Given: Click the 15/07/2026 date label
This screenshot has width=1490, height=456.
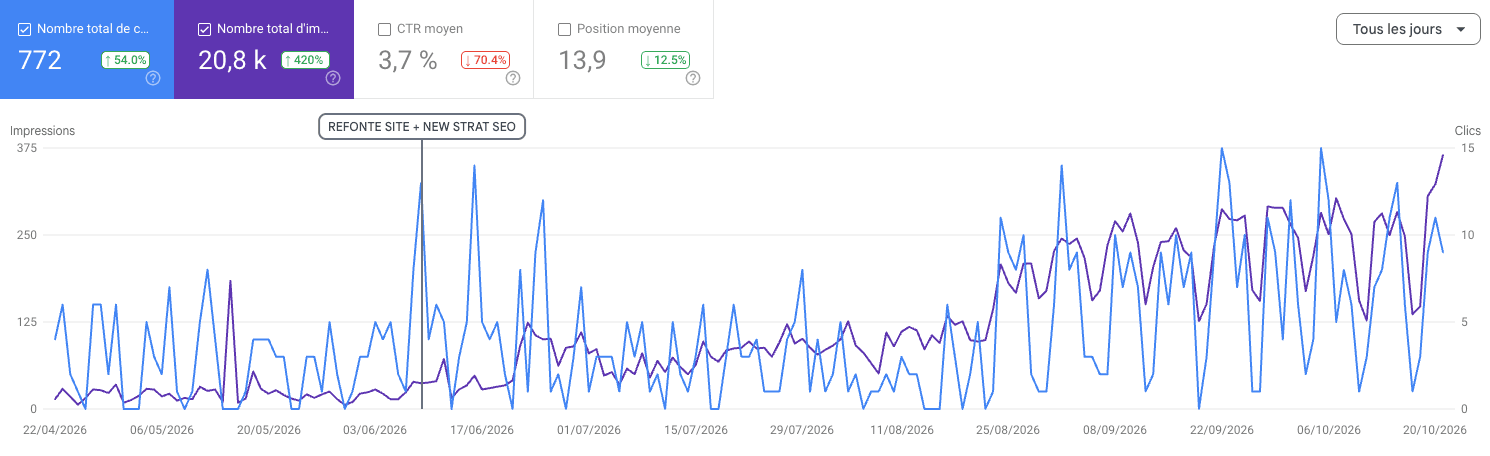Looking at the screenshot, I should point(695,430).
